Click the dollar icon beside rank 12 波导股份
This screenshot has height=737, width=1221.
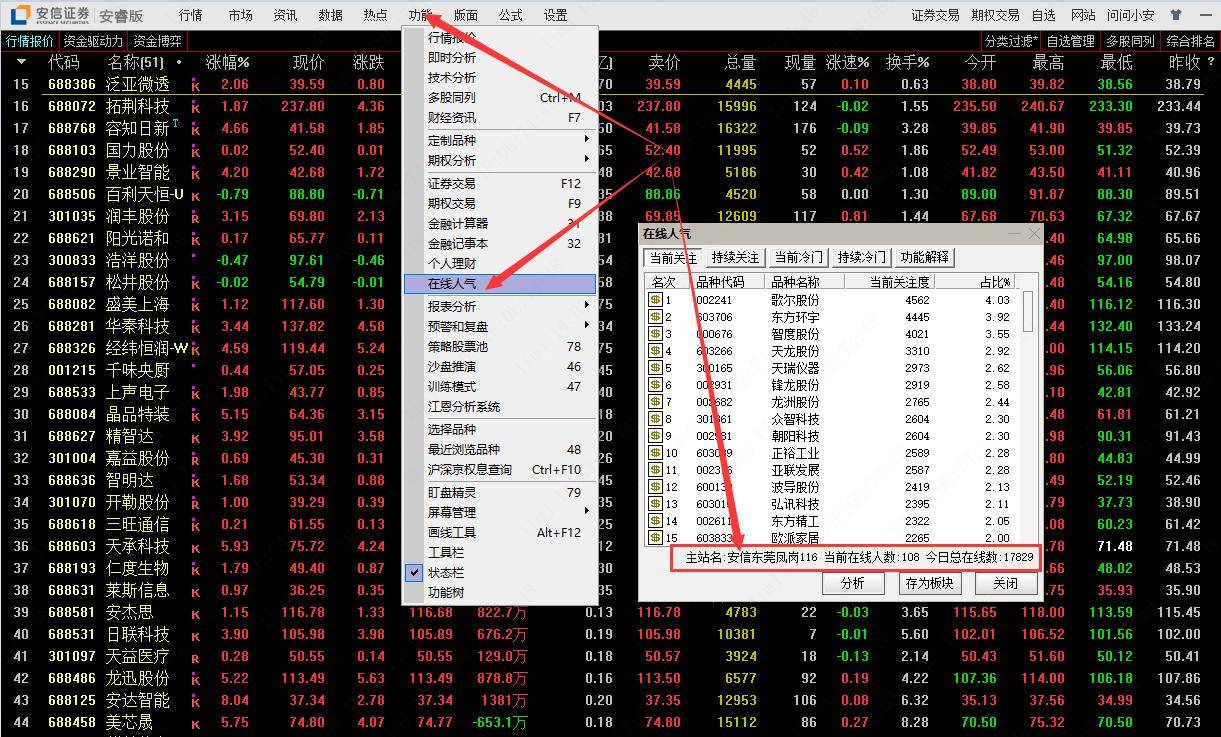tap(656, 487)
